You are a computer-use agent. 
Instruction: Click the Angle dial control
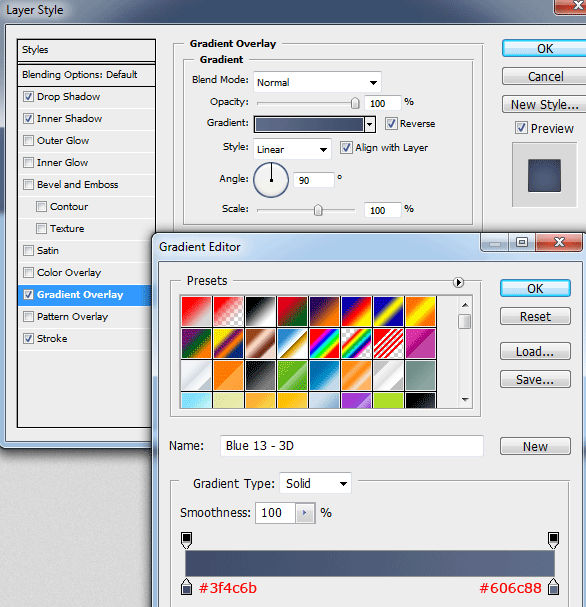click(271, 180)
